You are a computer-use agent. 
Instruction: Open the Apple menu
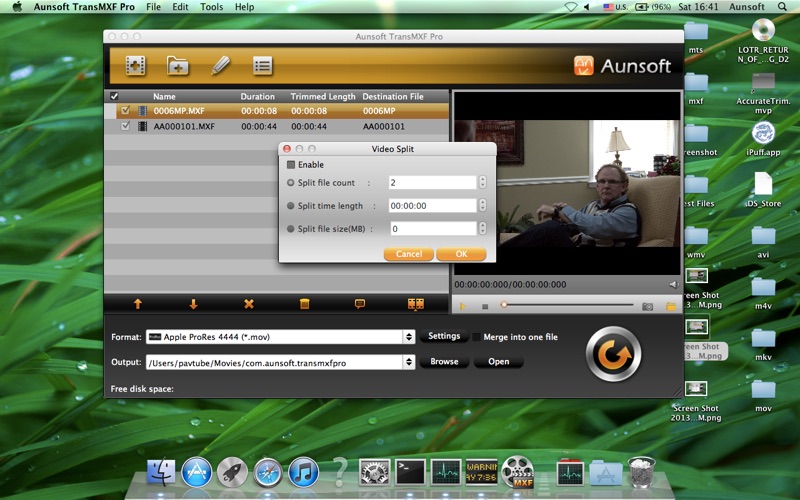[x=17, y=7]
